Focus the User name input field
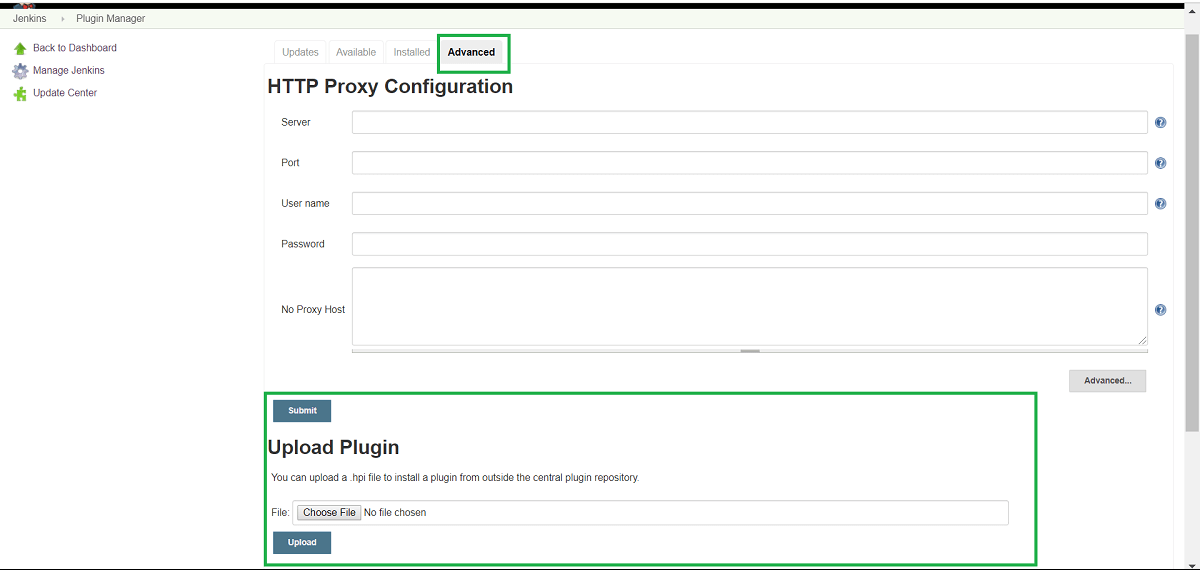 (x=749, y=203)
